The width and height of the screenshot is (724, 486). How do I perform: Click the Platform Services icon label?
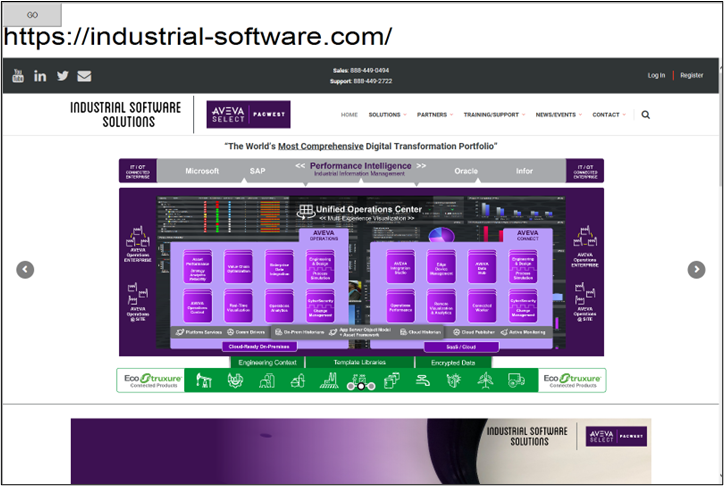tap(199, 332)
